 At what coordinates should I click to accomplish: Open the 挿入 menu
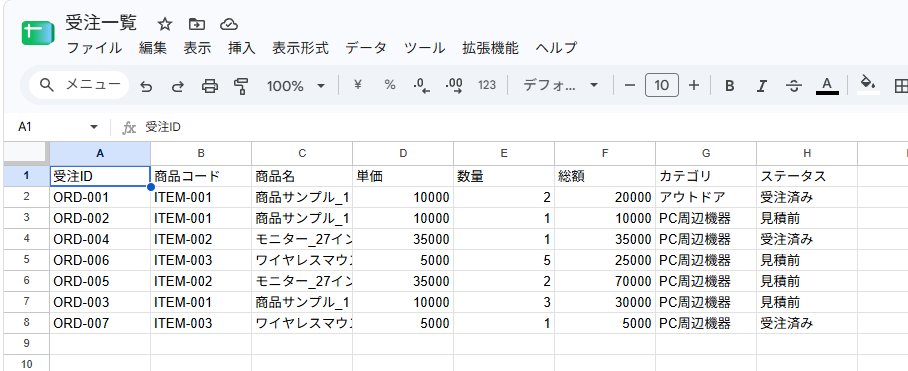(242, 47)
